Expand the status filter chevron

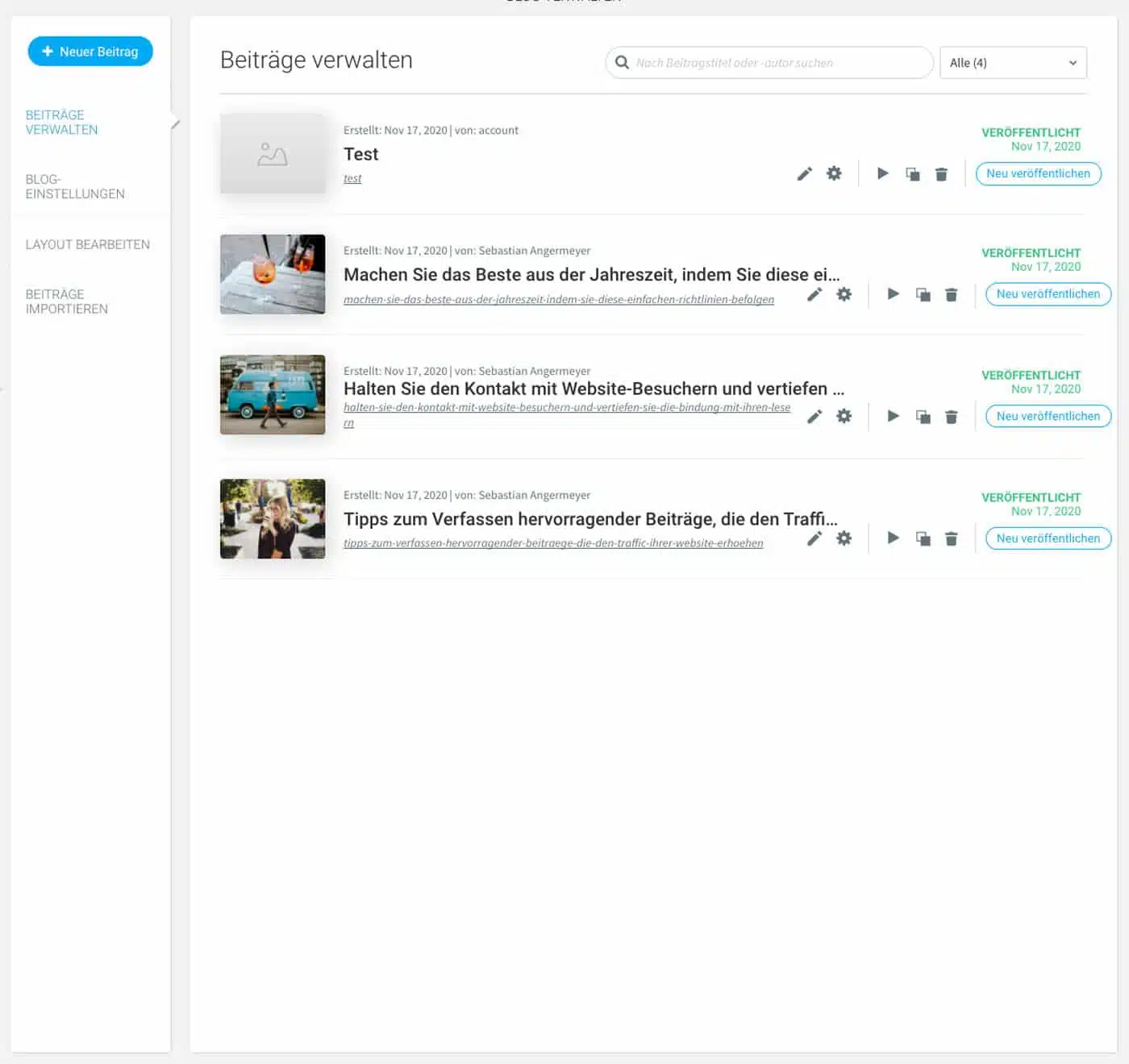[x=1073, y=62]
